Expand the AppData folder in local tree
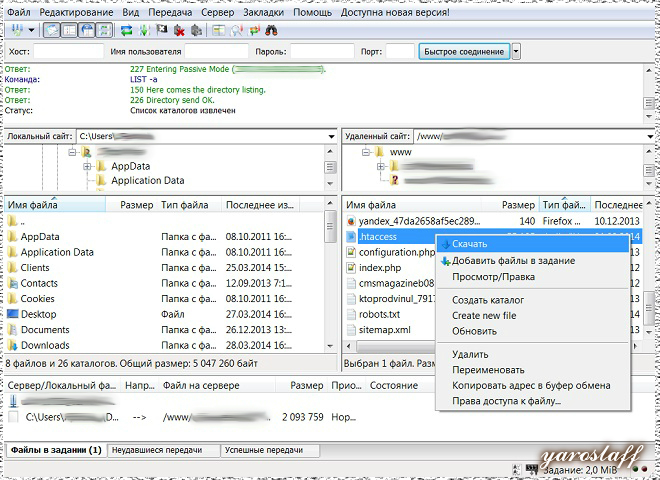This screenshot has width=660, height=480. pos(87,166)
